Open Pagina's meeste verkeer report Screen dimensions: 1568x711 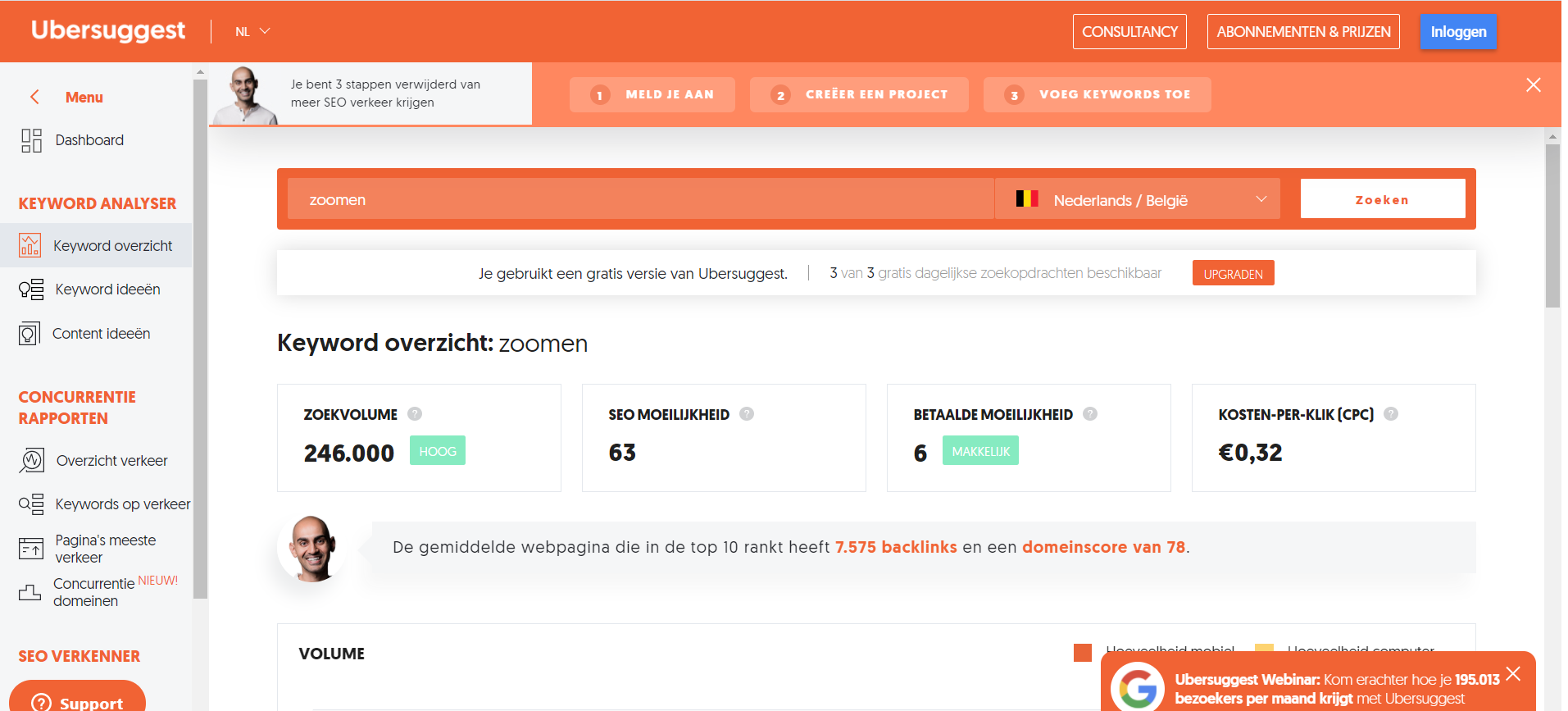pyautogui.click(x=105, y=549)
